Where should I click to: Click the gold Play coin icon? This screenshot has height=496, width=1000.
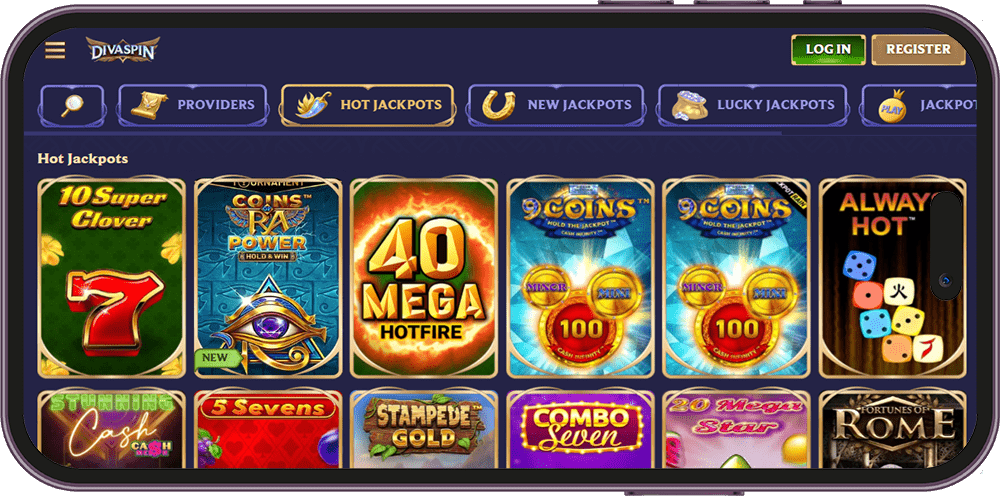pyautogui.click(x=892, y=106)
